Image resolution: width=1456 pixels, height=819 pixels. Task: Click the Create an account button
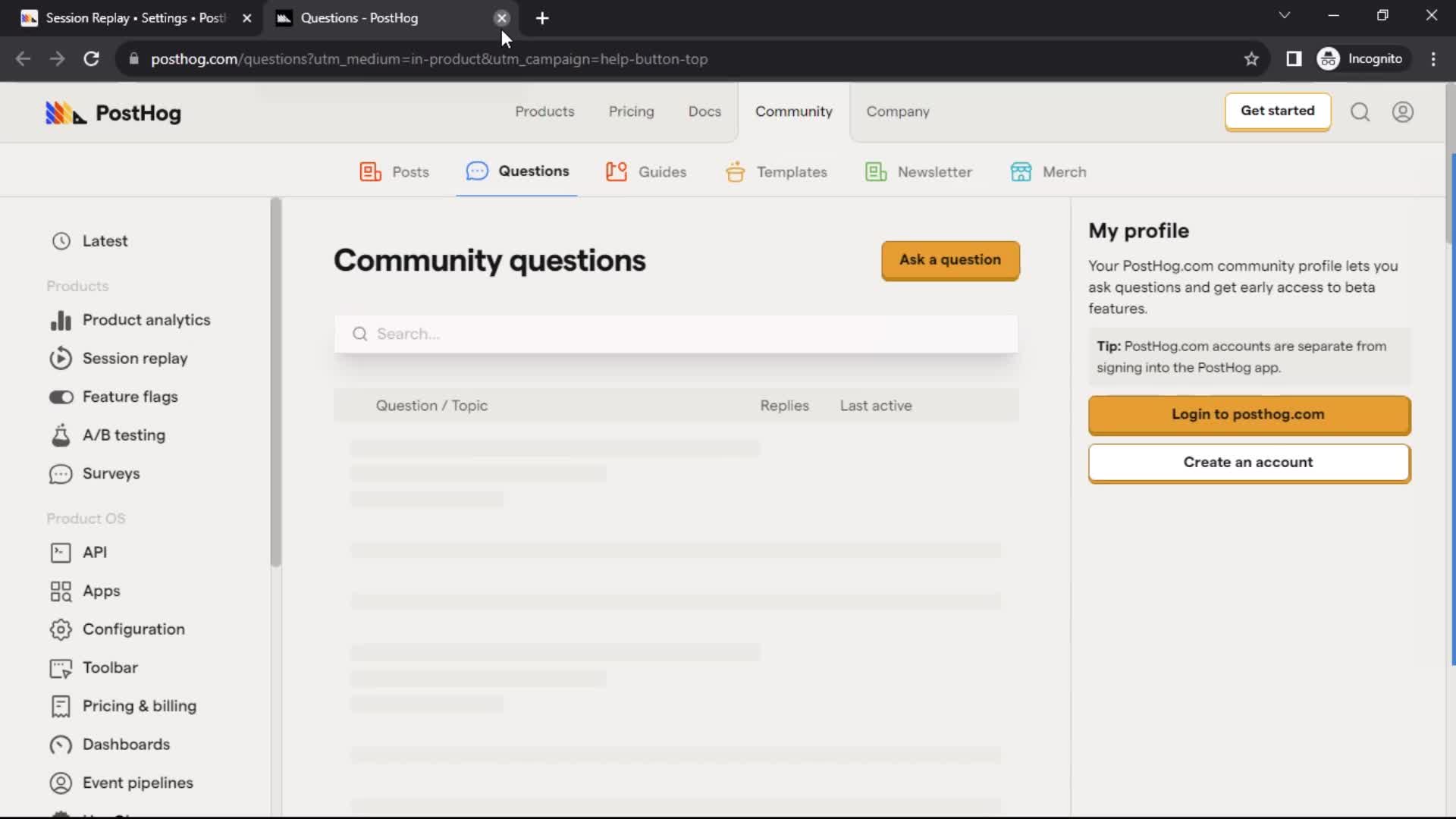click(1249, 463)
